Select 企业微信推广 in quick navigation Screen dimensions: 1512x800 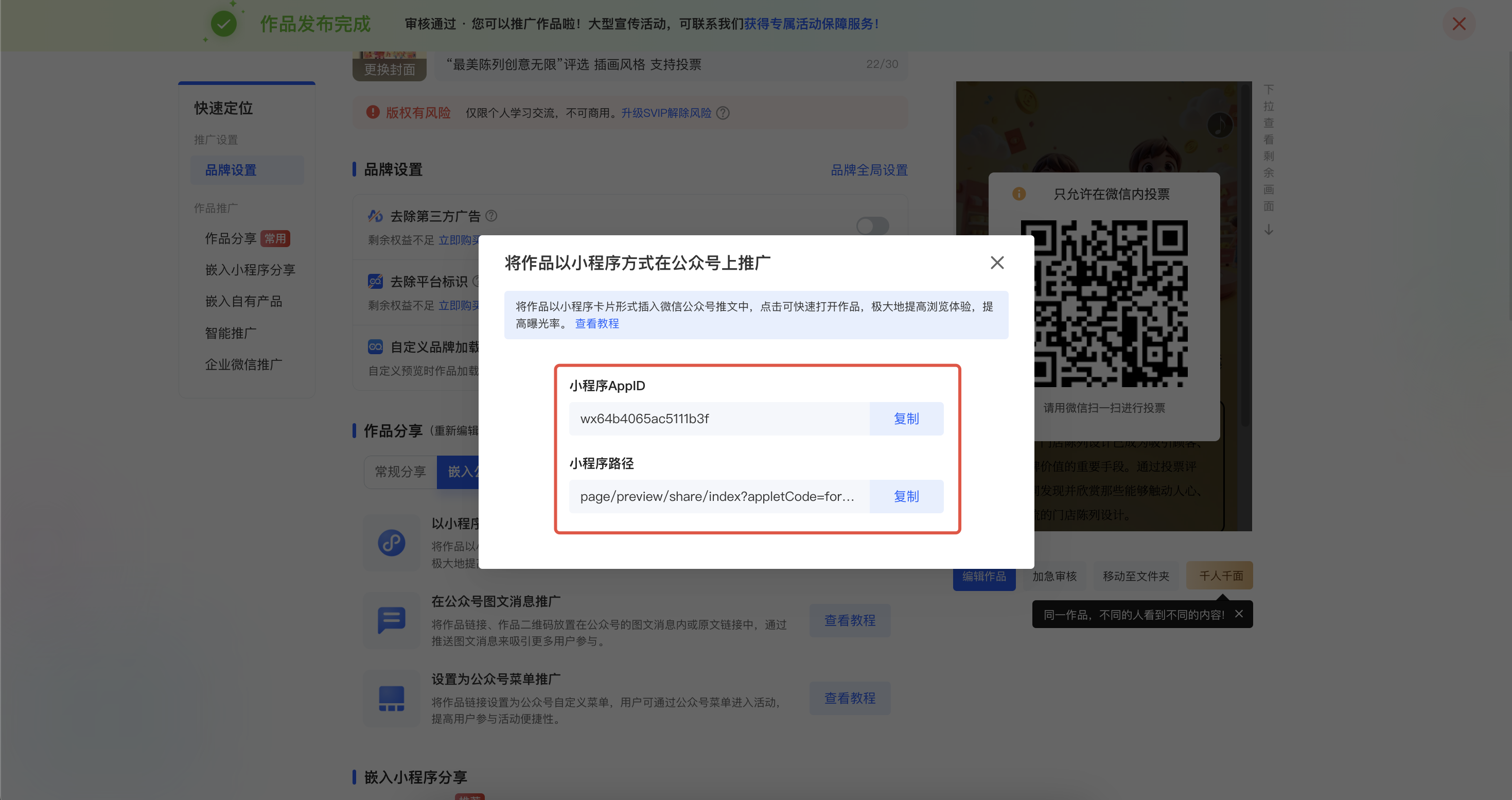click(x=243, y=364)
